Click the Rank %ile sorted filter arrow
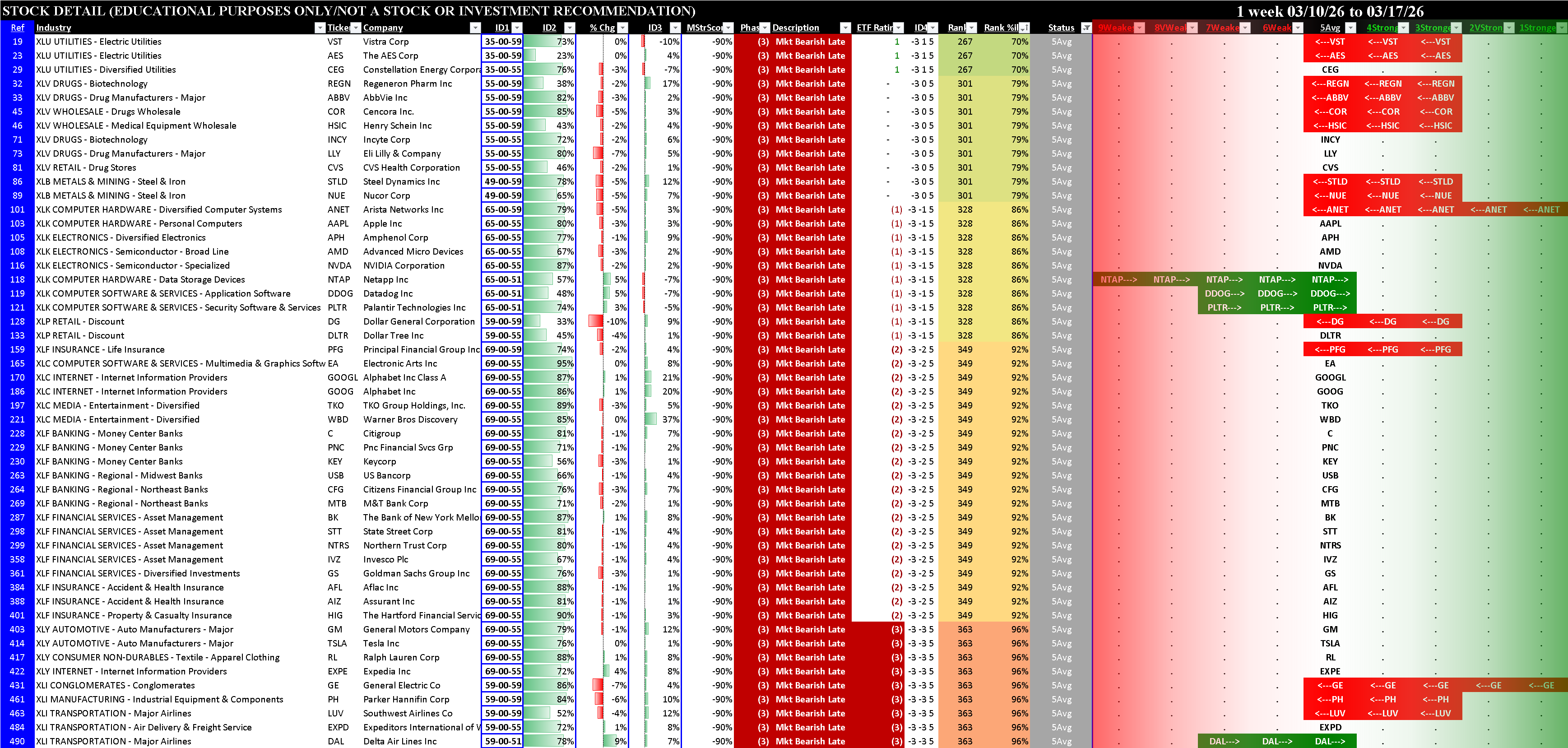The height and width of the screenshot is (748, 1568). 1025,28
